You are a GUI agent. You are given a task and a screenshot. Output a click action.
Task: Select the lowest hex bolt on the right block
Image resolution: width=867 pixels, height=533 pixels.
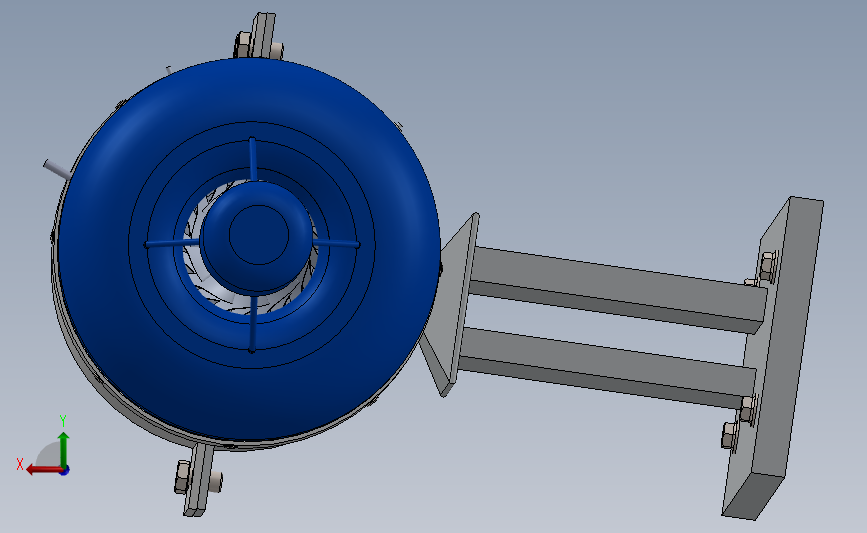[x=730, y=435]
